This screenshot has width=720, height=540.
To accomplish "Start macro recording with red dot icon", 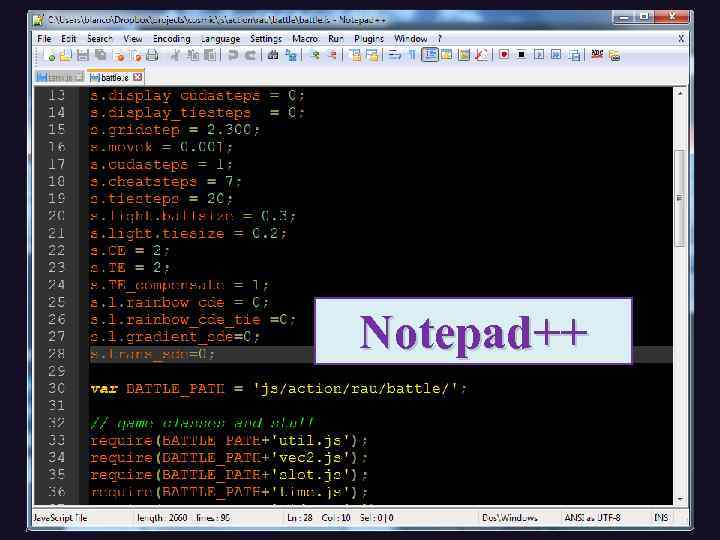I will 504,56.
